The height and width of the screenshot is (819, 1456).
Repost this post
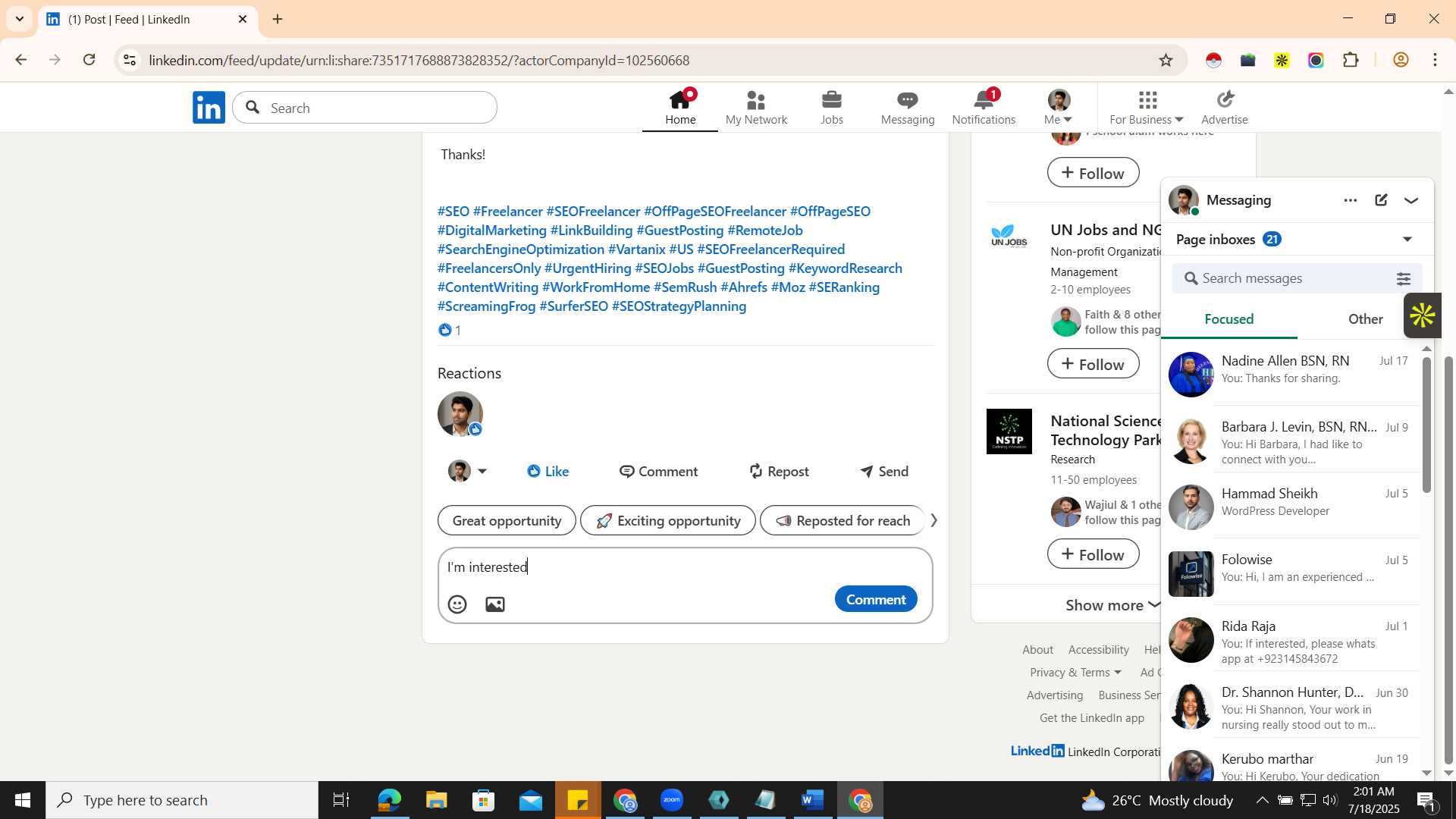tap(779, 472)
